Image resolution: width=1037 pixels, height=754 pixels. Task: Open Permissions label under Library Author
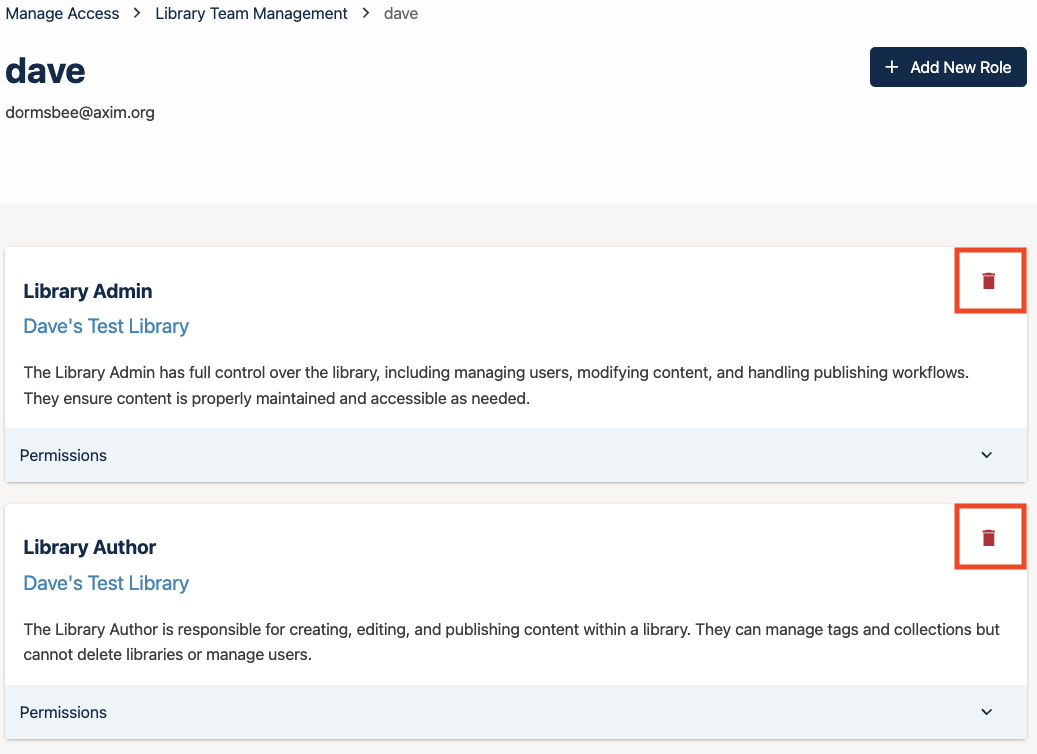63,712
